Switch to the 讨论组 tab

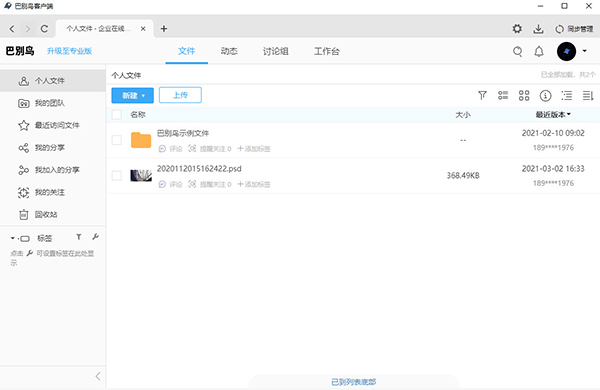pyautogui.click(x=276, y=51)
